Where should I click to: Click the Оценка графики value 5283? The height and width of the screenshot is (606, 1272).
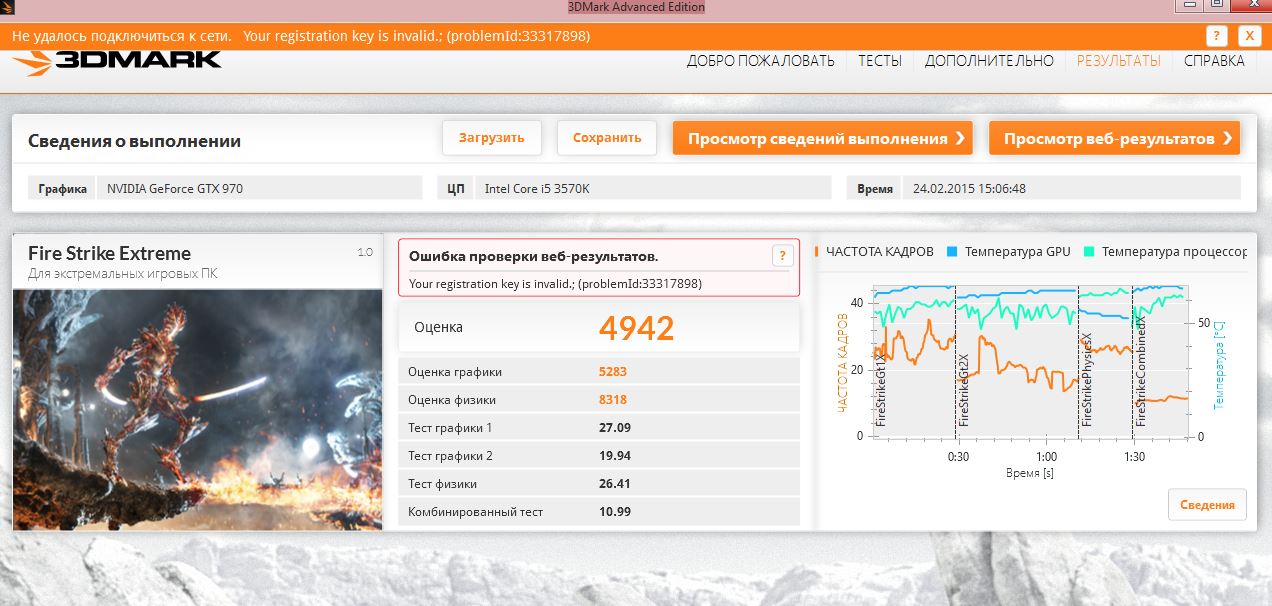pos(612,372)
